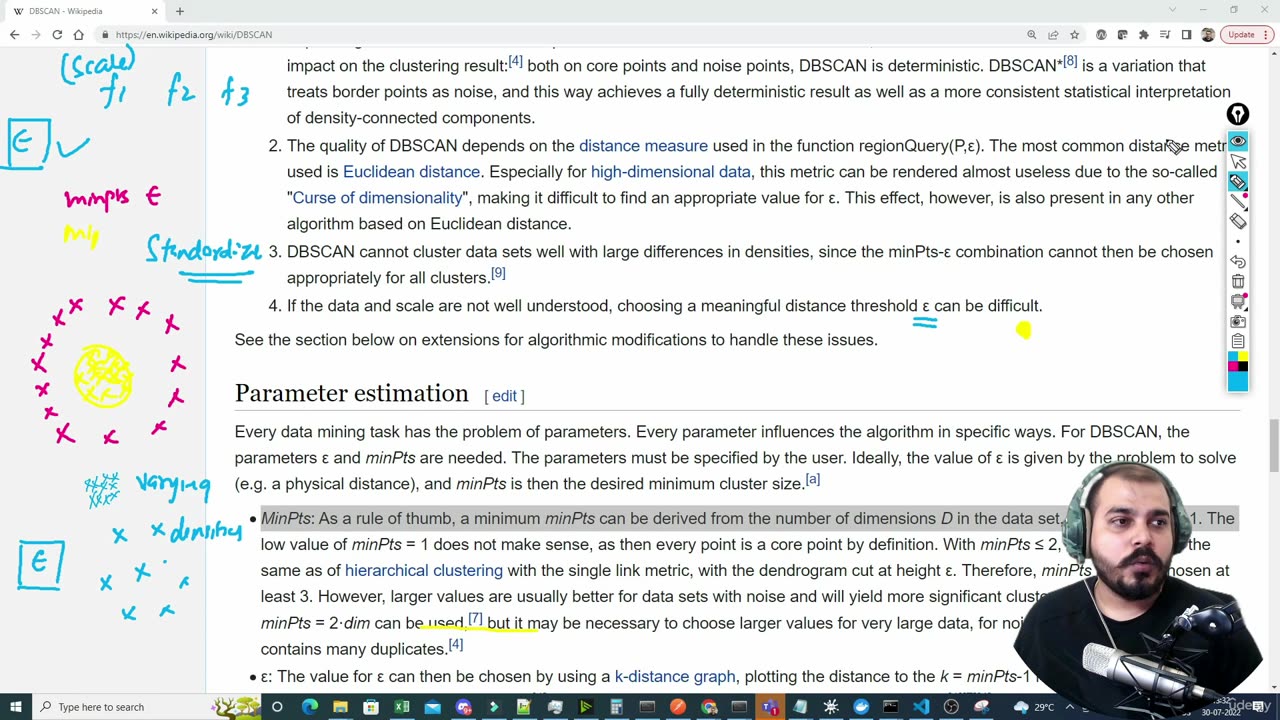Open the 'Curse of dimensionality' link

[378, 198]
